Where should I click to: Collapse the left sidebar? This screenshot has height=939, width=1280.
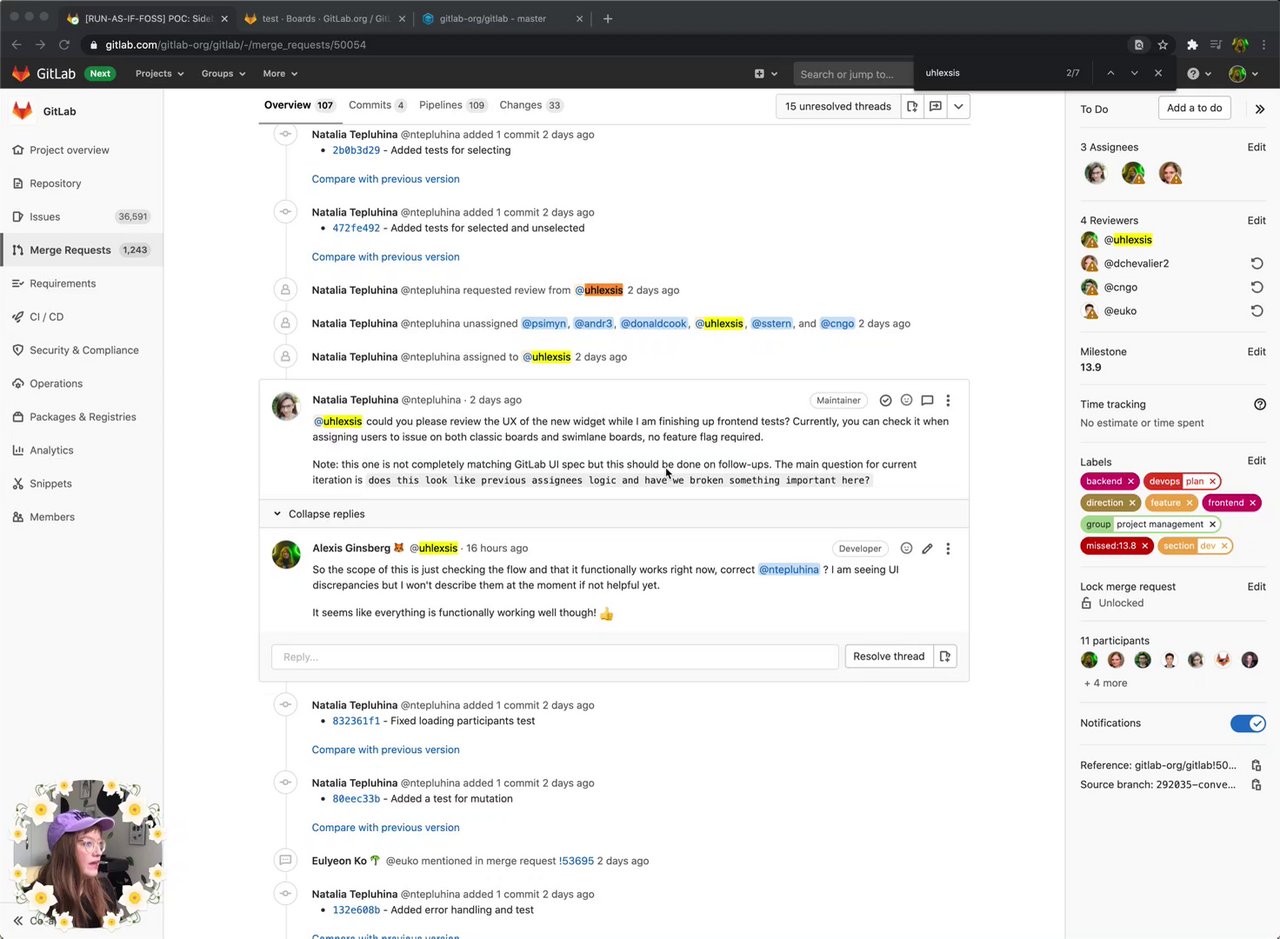[18, 920]
